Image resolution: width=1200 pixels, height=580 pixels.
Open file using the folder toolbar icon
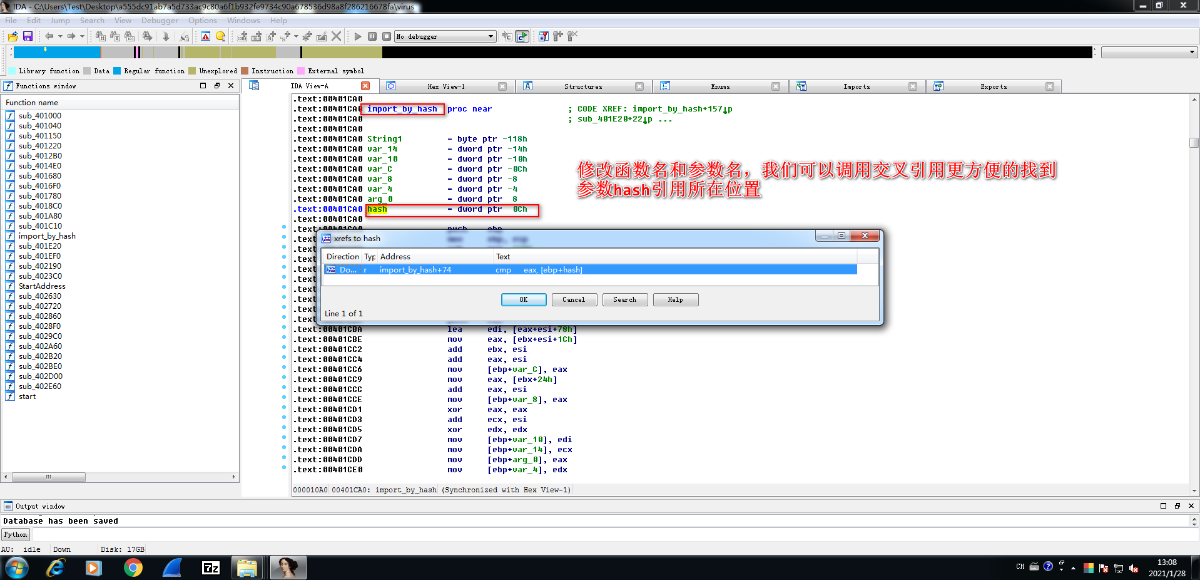[13, 36]
